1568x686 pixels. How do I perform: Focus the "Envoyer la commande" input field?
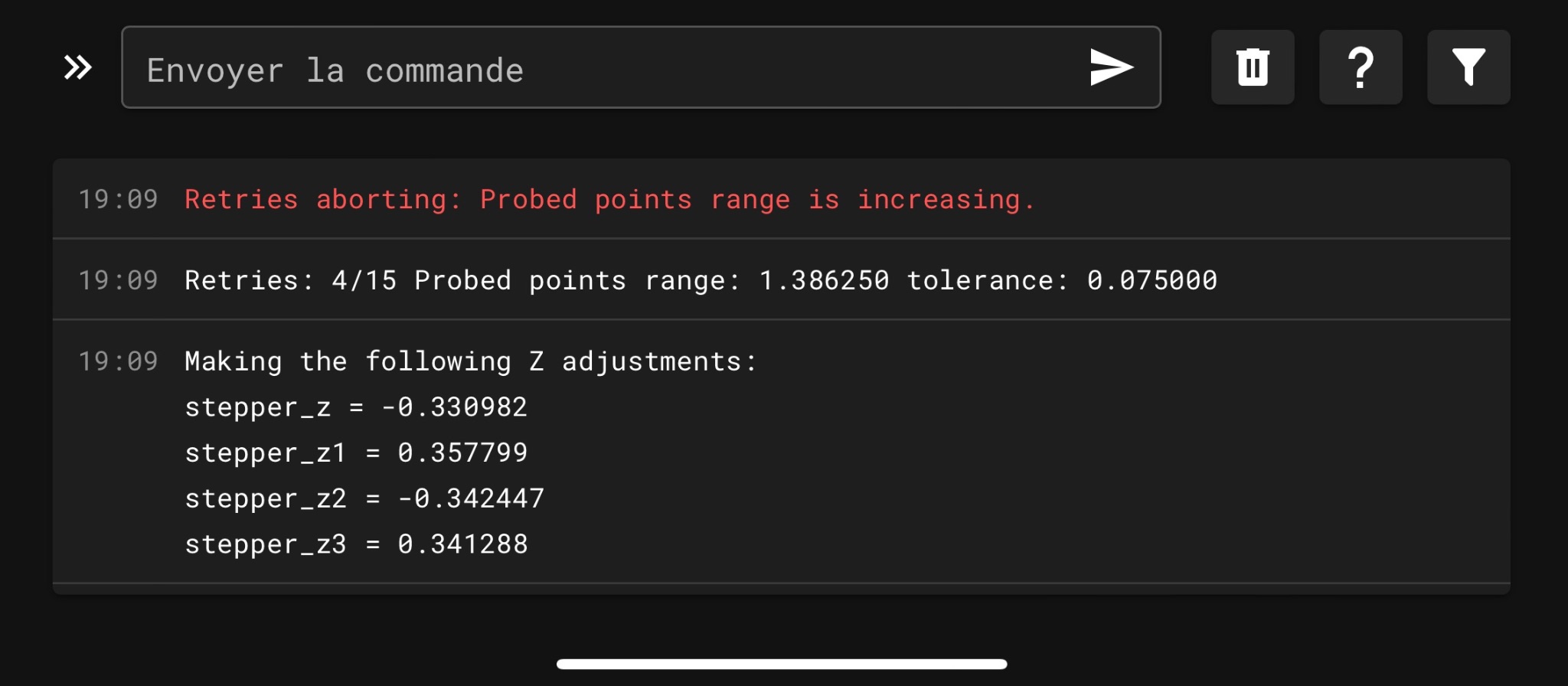click(x=641, y=67)
